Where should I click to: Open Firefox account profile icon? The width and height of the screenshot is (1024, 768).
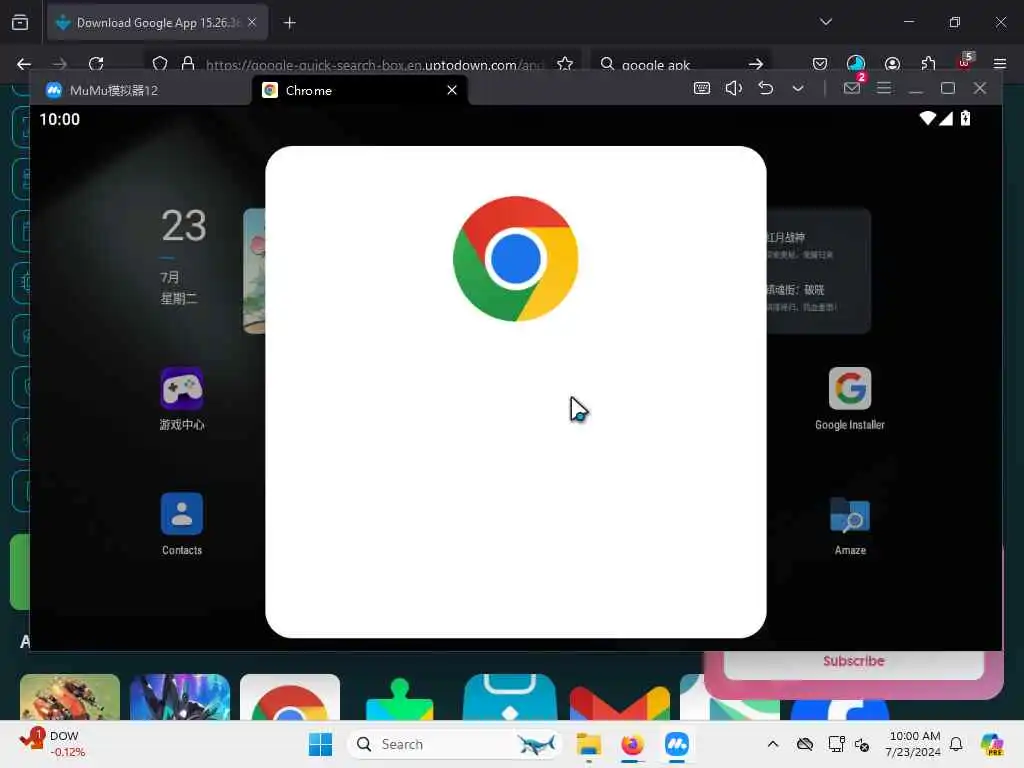(892, 64)
